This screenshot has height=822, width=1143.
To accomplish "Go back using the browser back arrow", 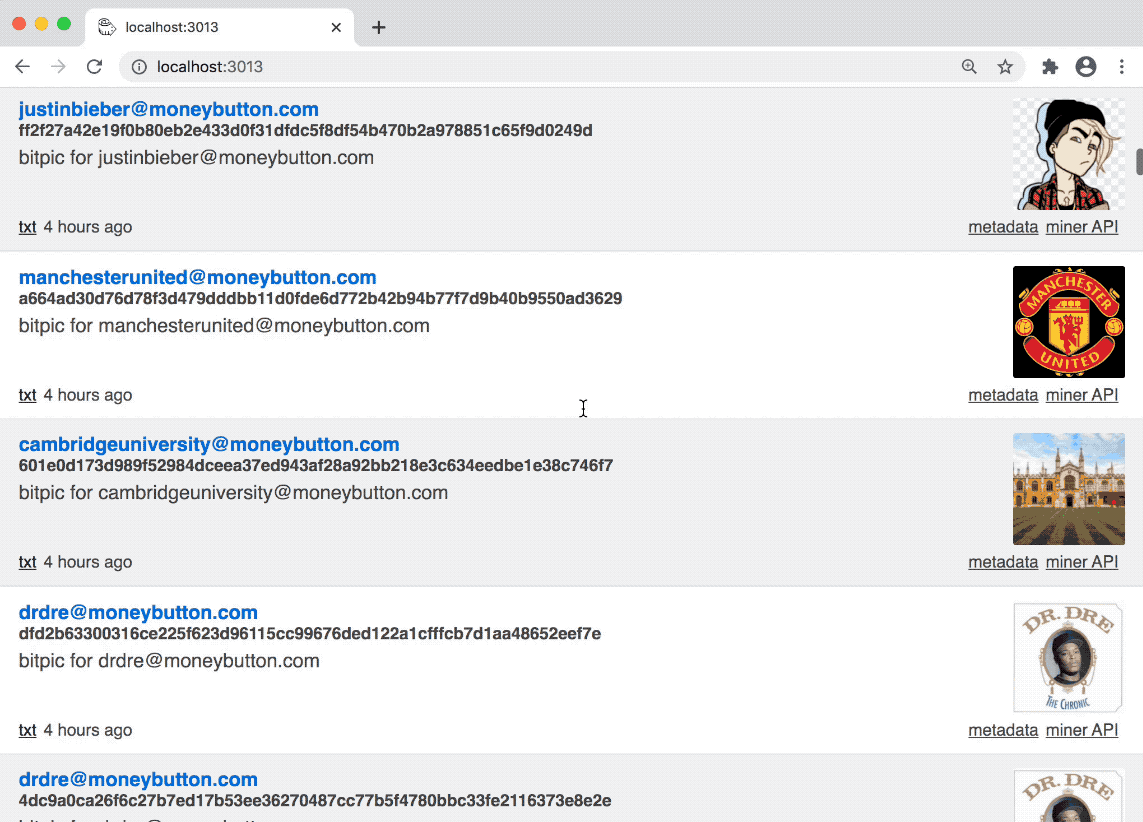I will coord(23,66).
